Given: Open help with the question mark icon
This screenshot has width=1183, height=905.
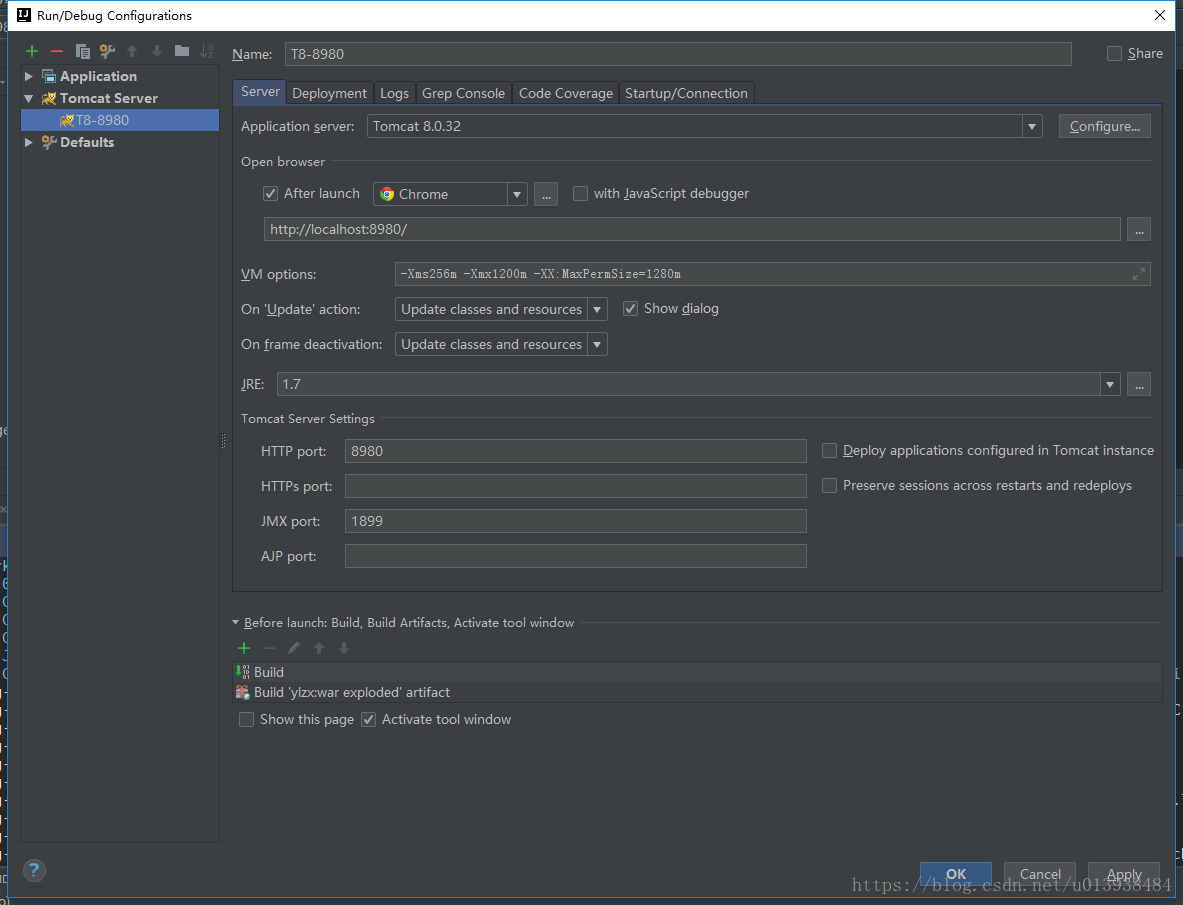Looking at the screenshot, I should tap(34, 870).
